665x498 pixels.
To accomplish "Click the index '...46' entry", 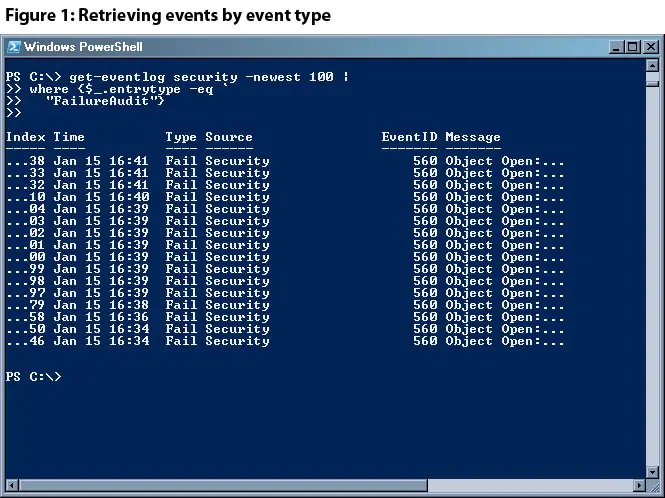I will click(x=25, y=341).
